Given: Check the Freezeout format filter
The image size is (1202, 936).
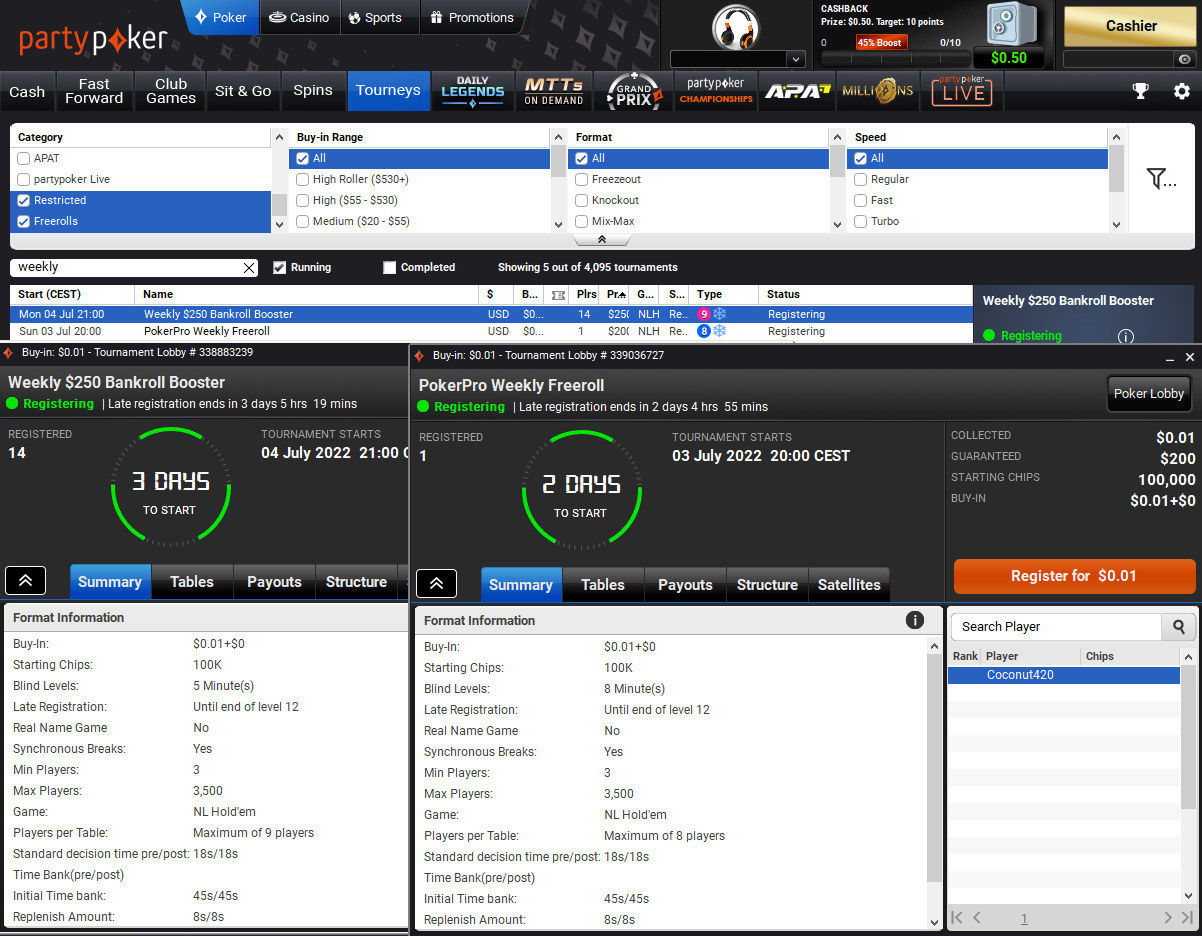Looking at the screenshot, I should [x=582, y=180].
